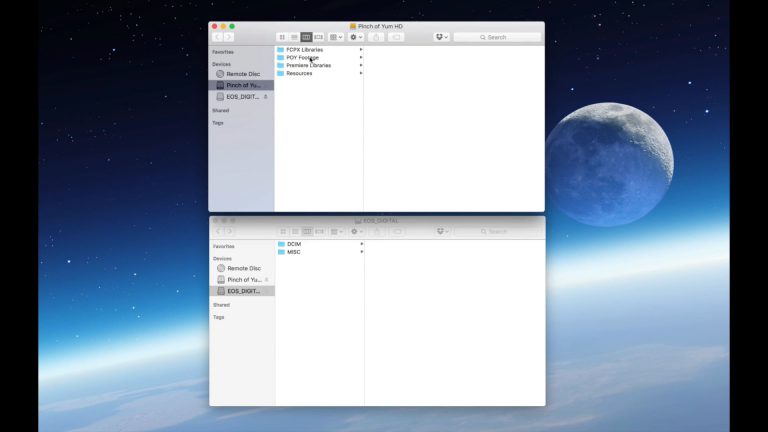Go back in Pinch of Yum HD window

coord(218,37)
